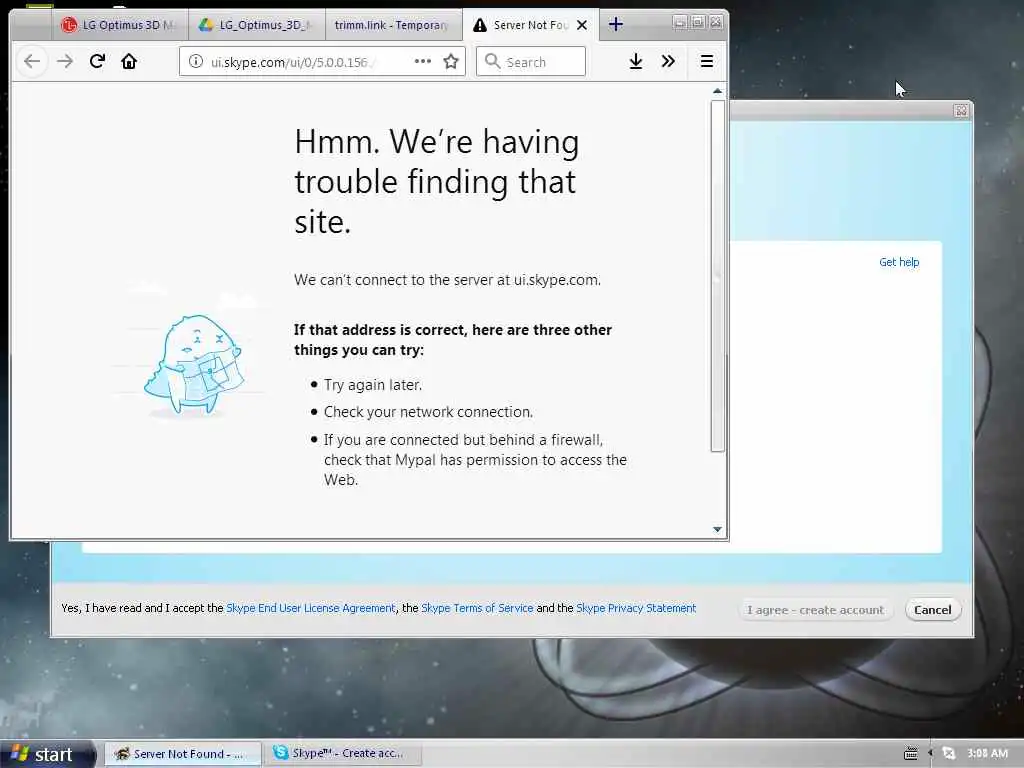
Task: Click text "Try again later."
Action: coord(373,385)
